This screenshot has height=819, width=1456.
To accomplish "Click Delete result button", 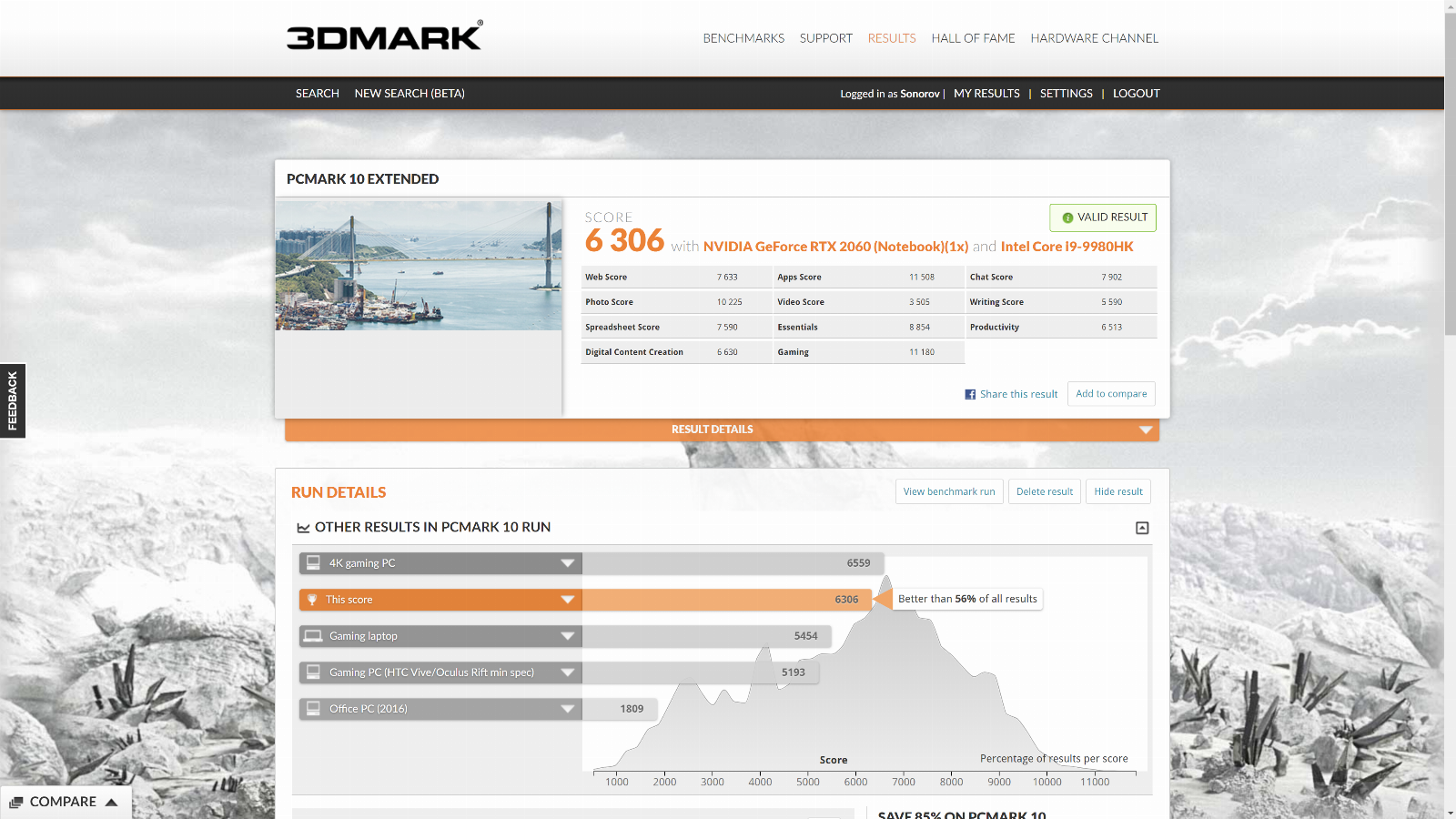I will pyautogui.click(x=1045, y=491).
